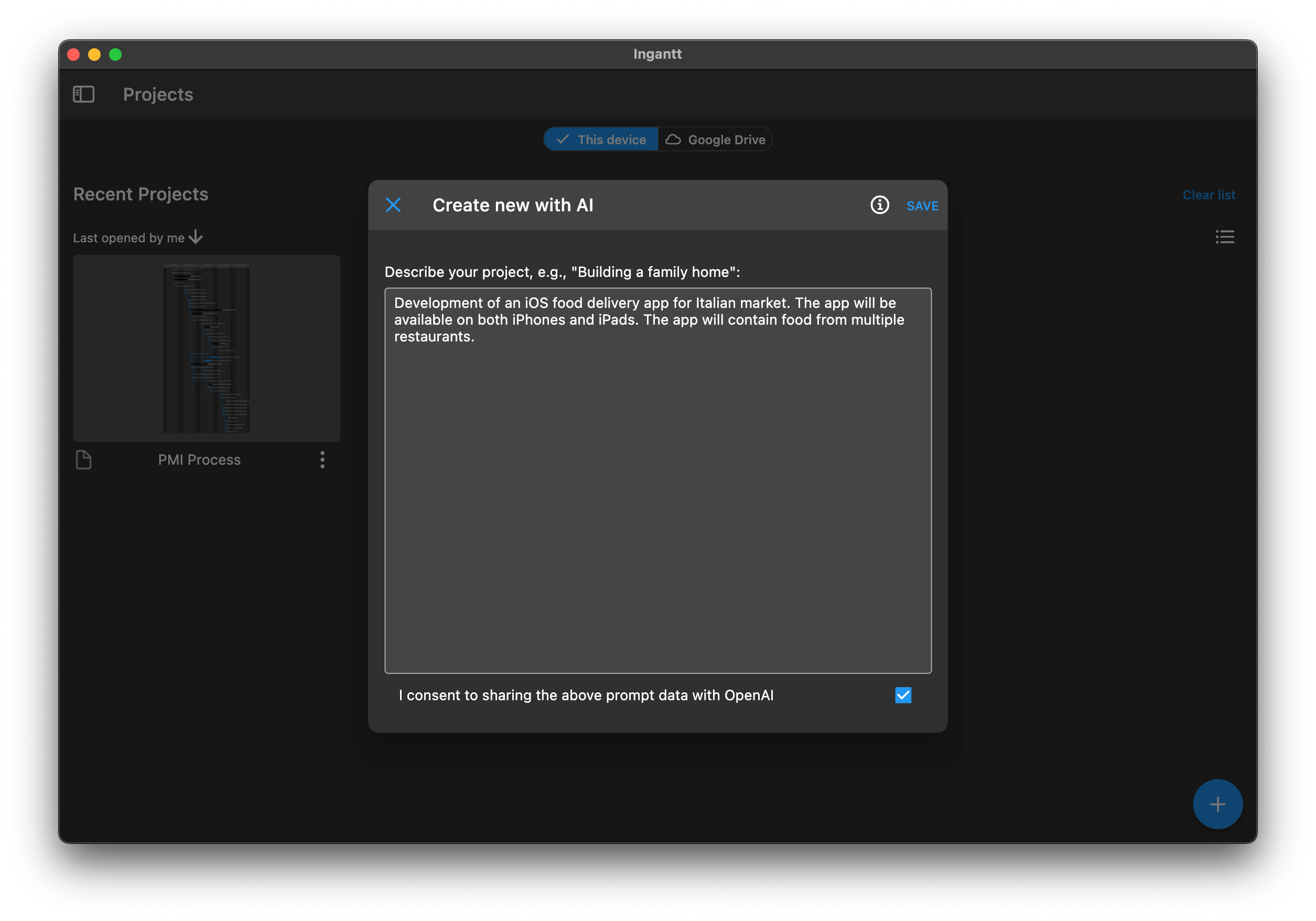Maximize the Ingantt window with the green button

click(x=115, y=55)
